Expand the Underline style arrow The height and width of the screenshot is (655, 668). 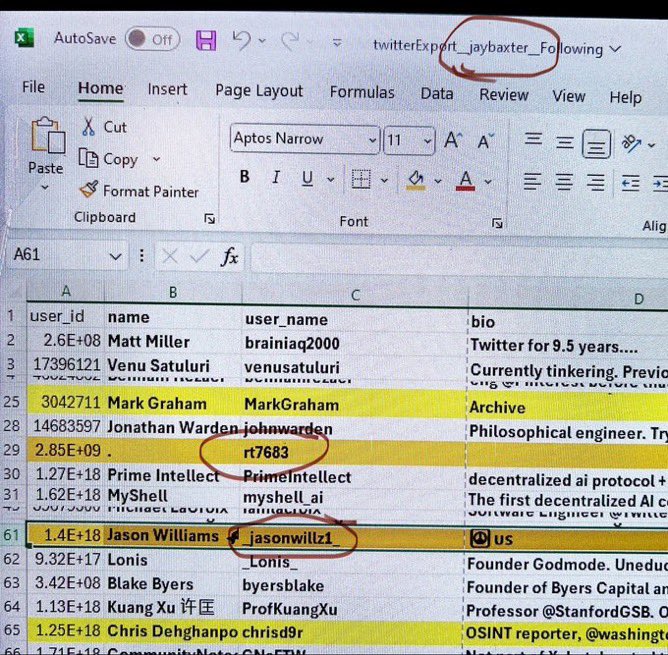(x=331, y=179)
